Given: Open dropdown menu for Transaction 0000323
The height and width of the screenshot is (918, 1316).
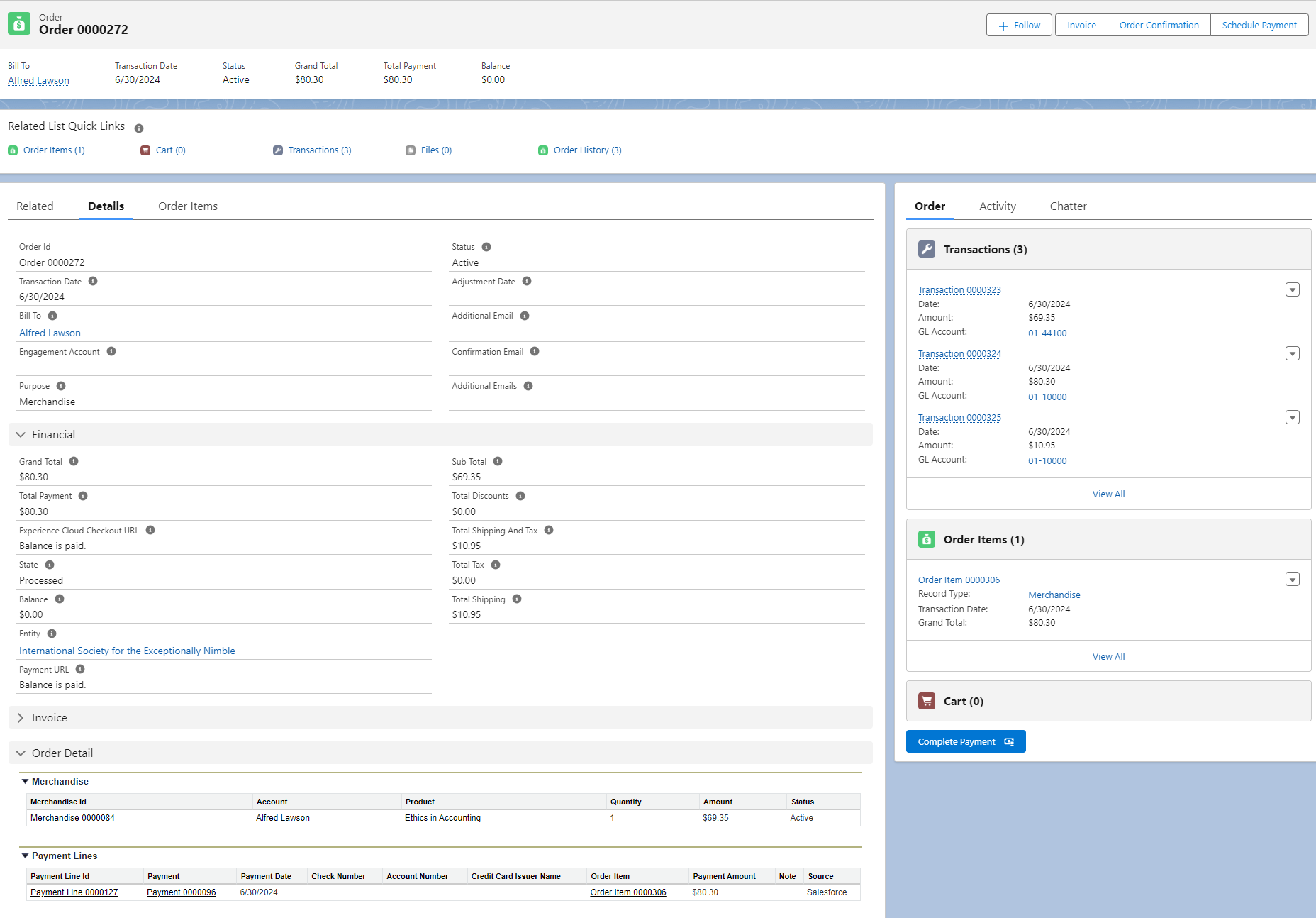Looking at the screenshot, I should (x=1292, y=289).
